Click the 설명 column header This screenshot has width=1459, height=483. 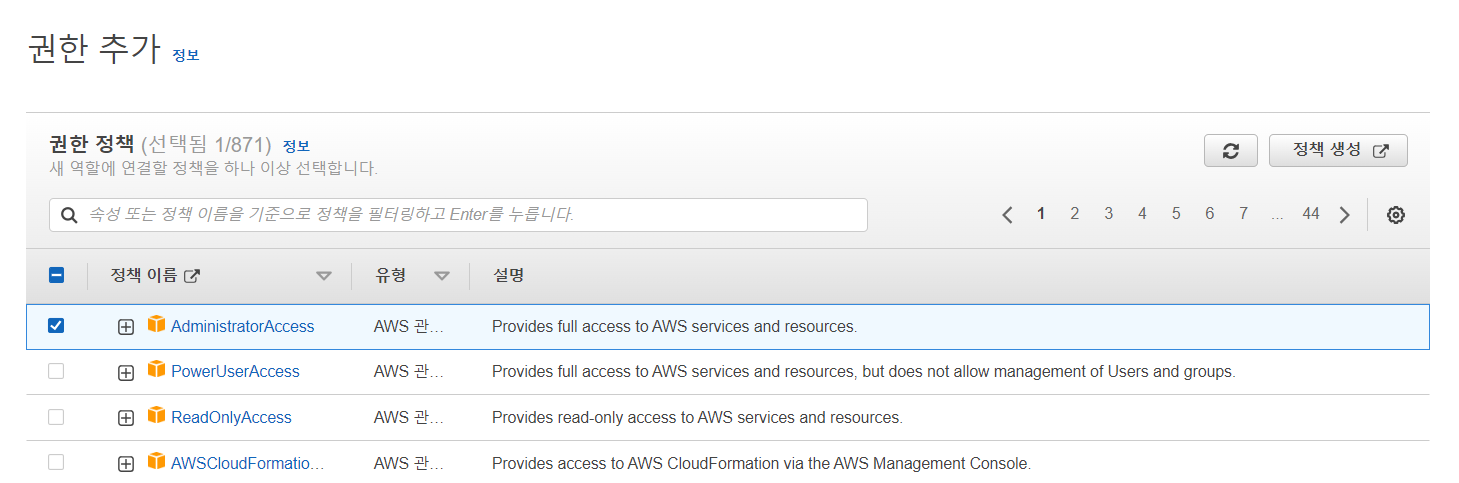point(508,275)
